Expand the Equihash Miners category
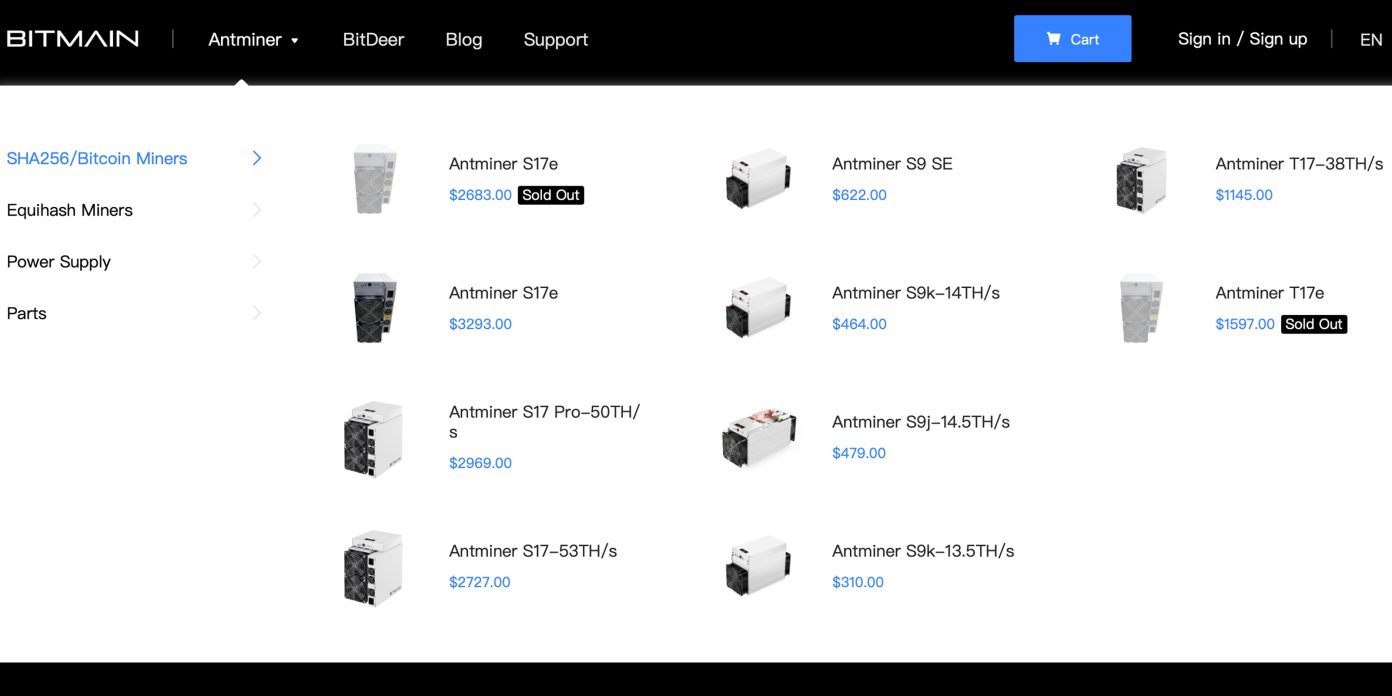The image size is (1392, 696). tap(70, 210)
